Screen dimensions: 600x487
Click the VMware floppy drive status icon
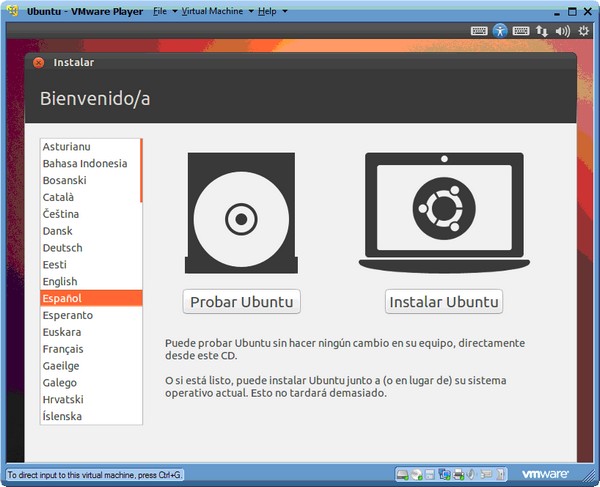click(x=430, y=475)
